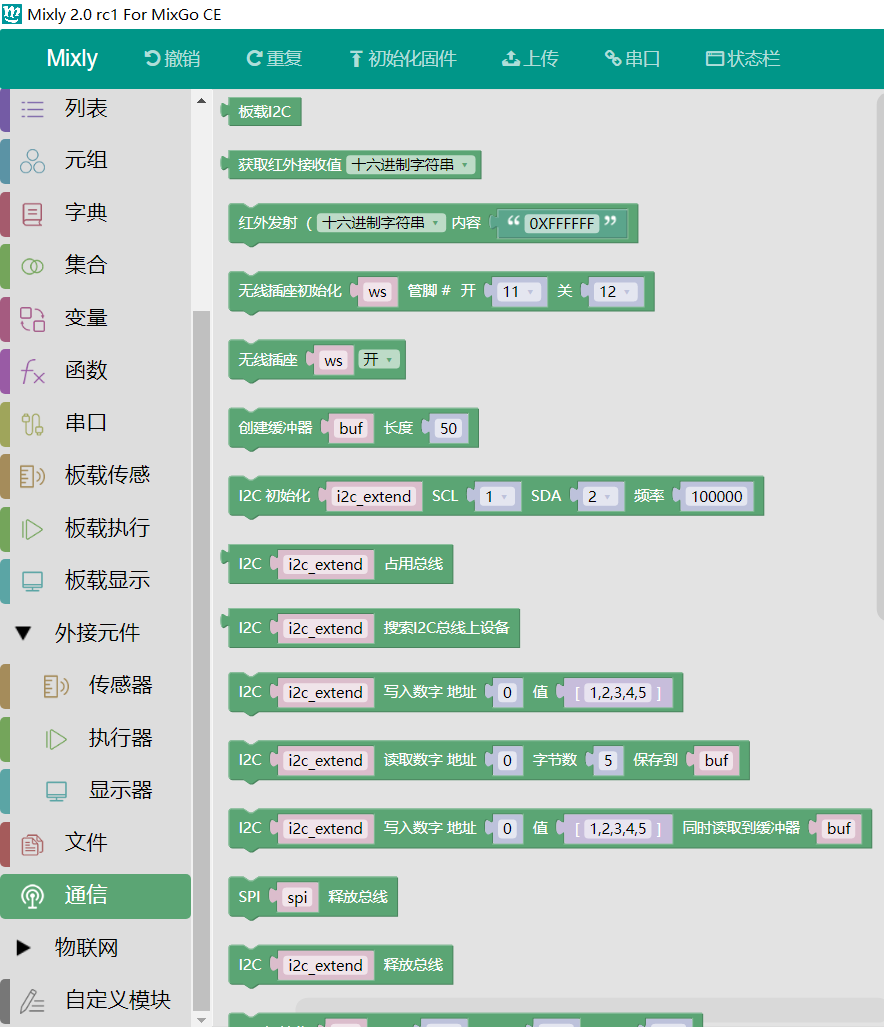Click the I2C i2c_extend 释放总线 block
The image size is (884, 1027).
pos(341,965)
